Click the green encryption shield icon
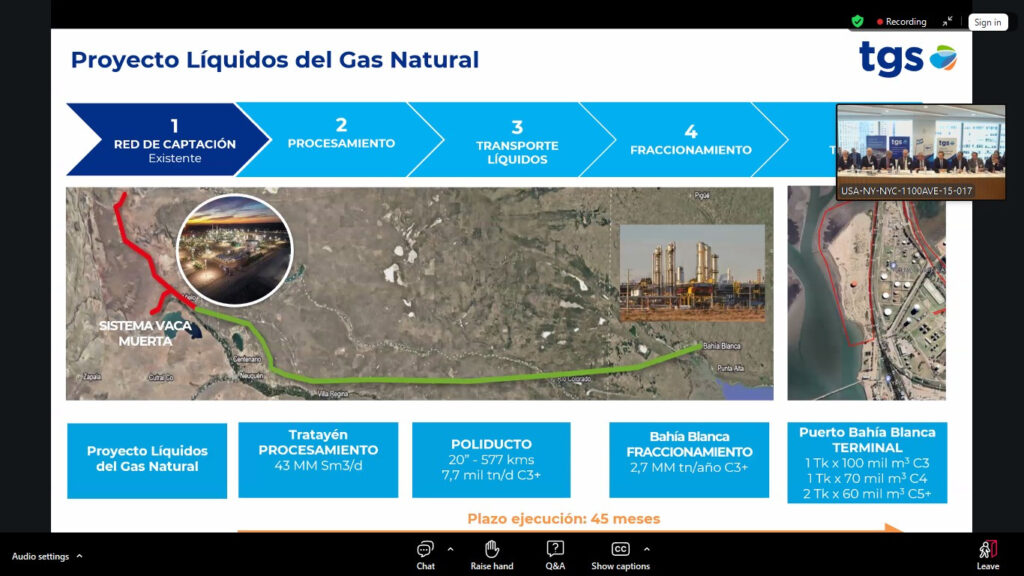Image resolution: width=1024 pixels, height=576 pixels. pos(857,21)
